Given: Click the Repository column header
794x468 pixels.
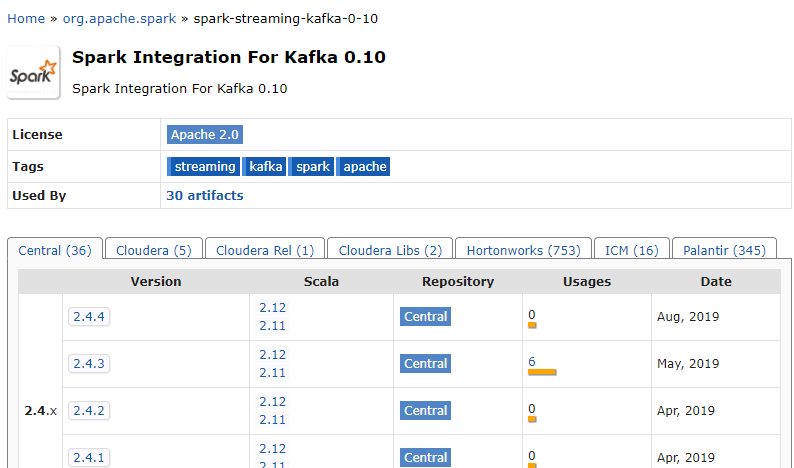Looking at the screenshot, I should coord(458,282).
